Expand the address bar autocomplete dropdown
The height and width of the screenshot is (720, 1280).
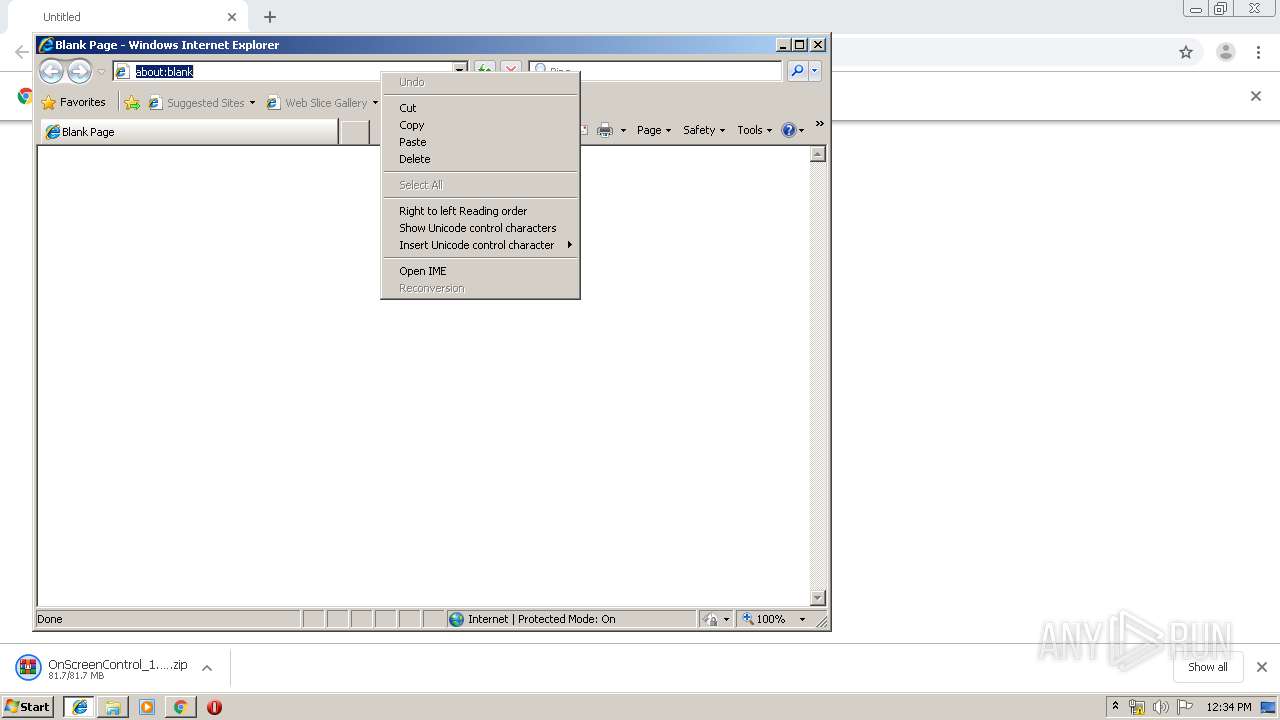[x=460, y=71]
